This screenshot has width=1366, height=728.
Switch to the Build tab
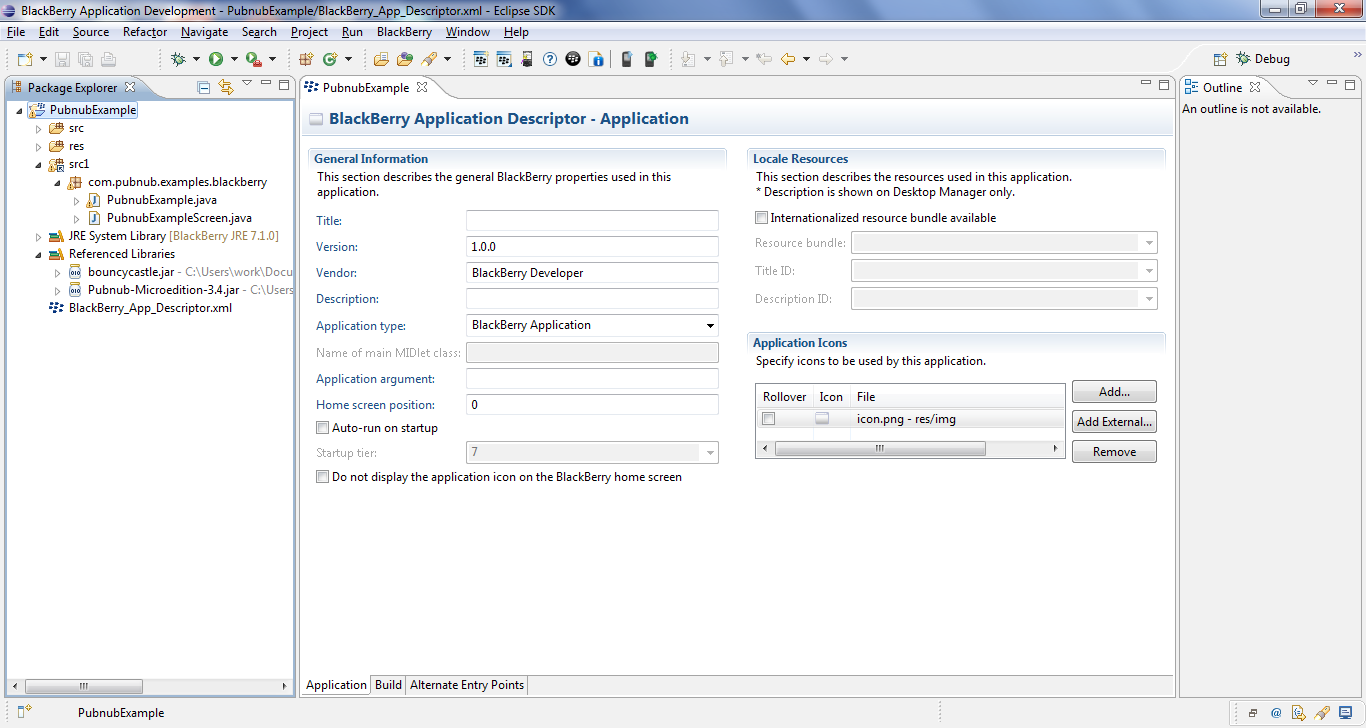[x=388, y=684]
